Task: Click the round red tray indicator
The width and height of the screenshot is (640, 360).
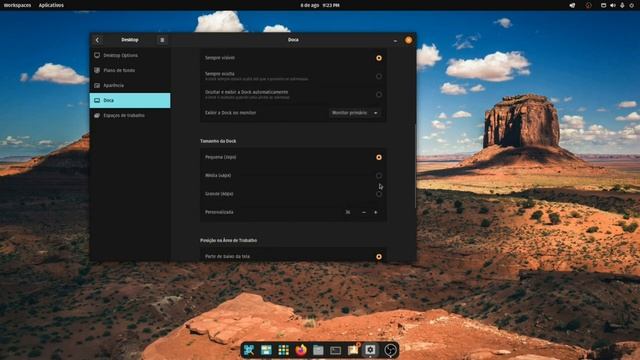Action: tap(588, 5)
